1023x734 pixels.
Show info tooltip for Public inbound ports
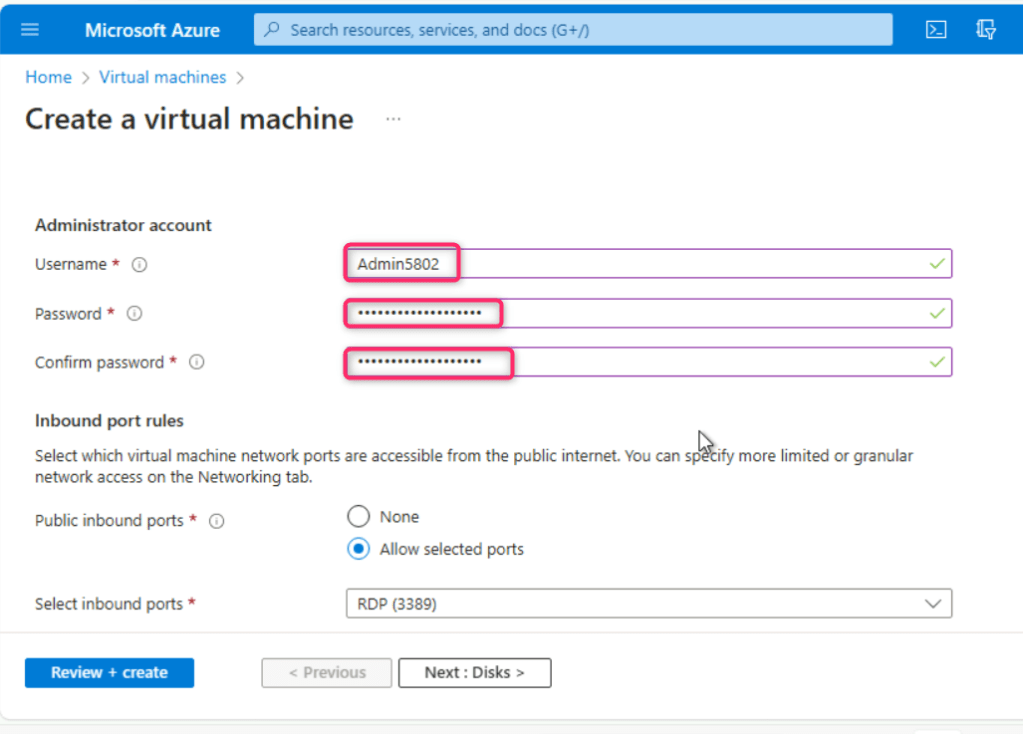pos(217,521)
